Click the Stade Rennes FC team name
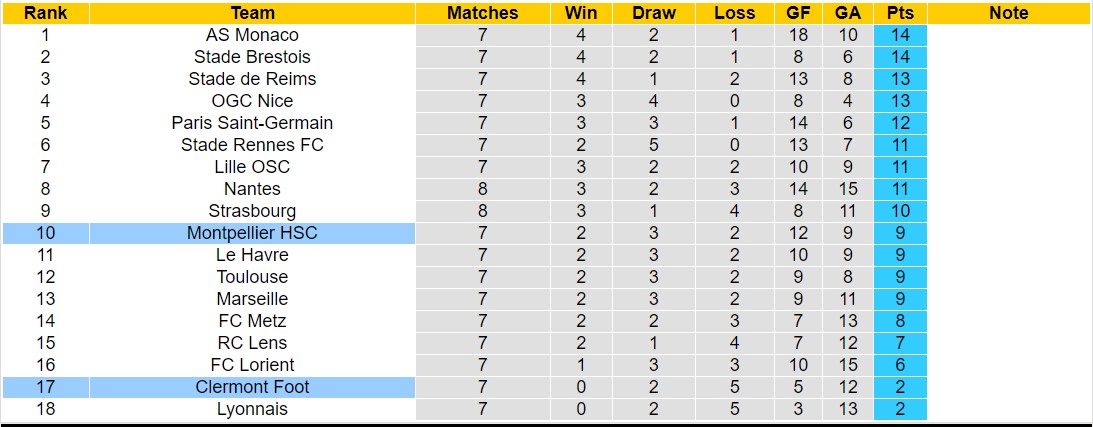This screenshot has height=427, width=1093. pyautogui.click(x=252, y=145)
